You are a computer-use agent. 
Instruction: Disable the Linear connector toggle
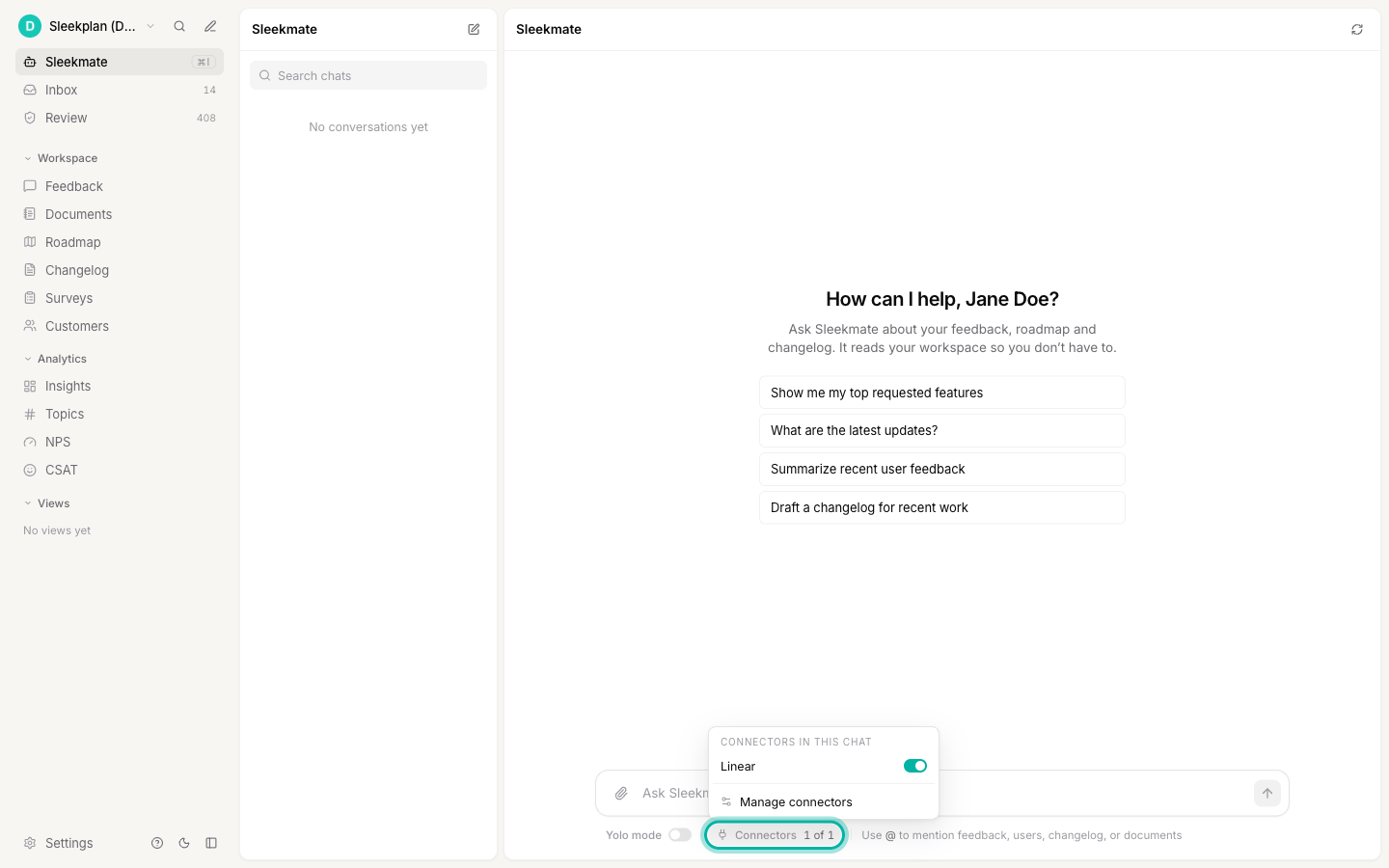click(915, 766)
